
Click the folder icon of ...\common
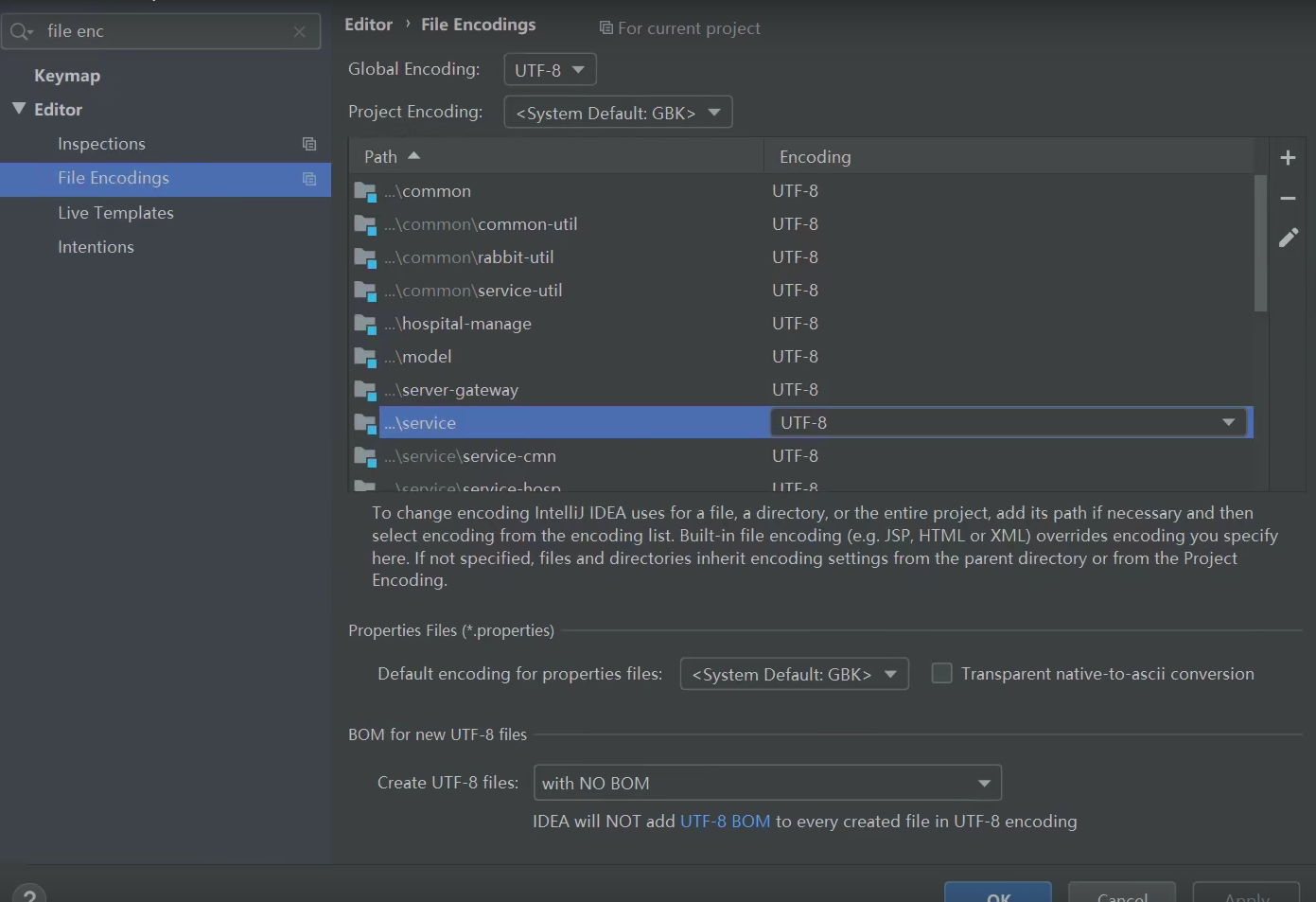365,191
